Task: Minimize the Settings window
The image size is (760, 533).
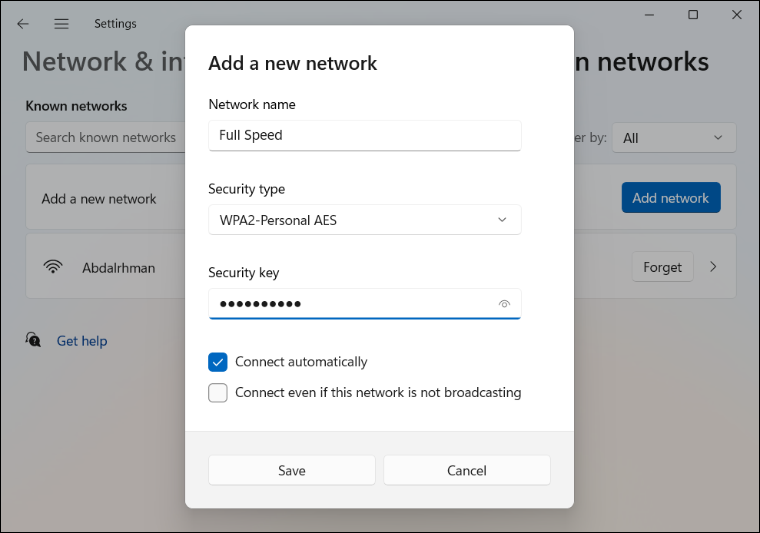Action: click(x=649, y=15)
